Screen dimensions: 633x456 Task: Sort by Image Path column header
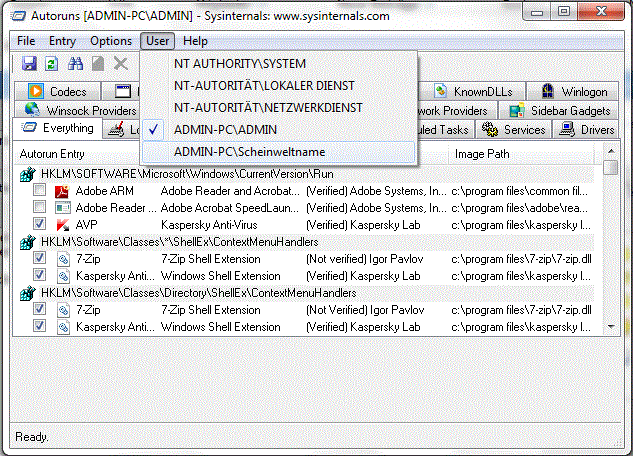point(522,154)
